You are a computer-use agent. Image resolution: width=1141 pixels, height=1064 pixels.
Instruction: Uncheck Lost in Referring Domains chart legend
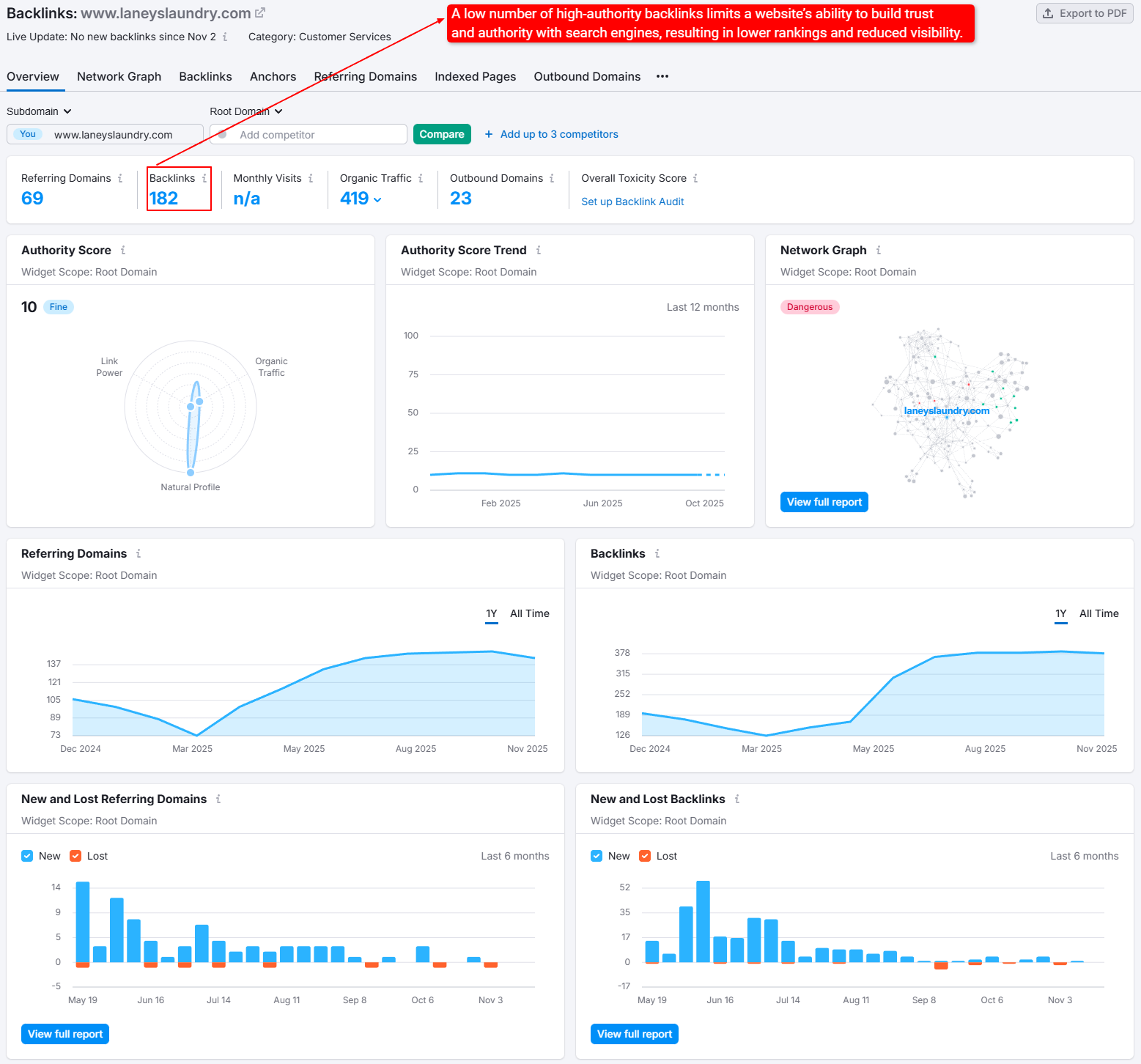pos(75,856)
